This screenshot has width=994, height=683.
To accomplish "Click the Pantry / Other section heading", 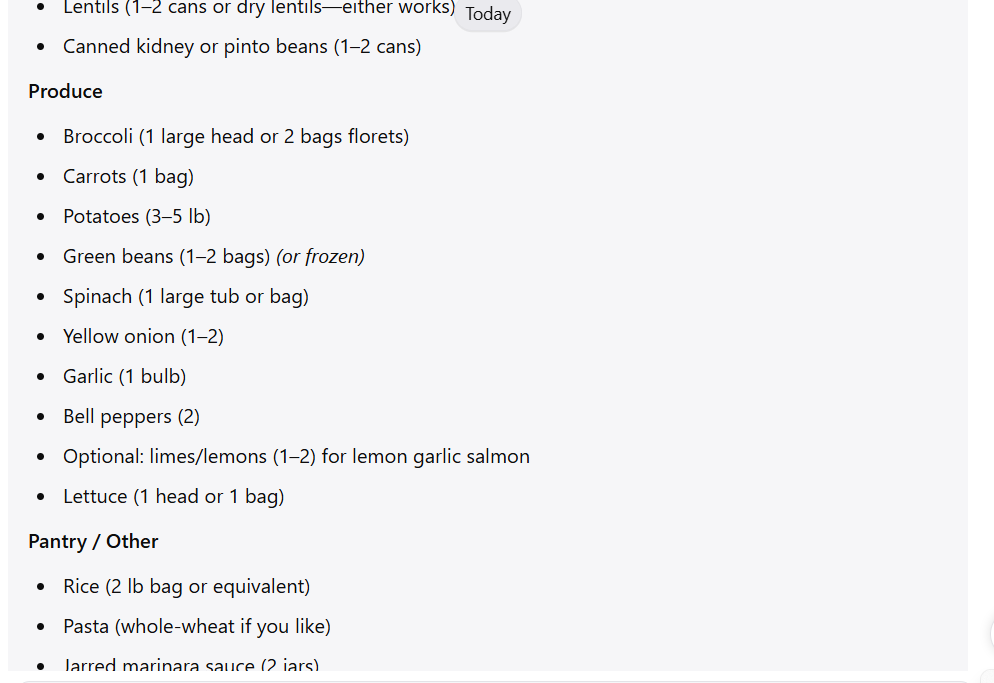I will click(x=93, y=542).
